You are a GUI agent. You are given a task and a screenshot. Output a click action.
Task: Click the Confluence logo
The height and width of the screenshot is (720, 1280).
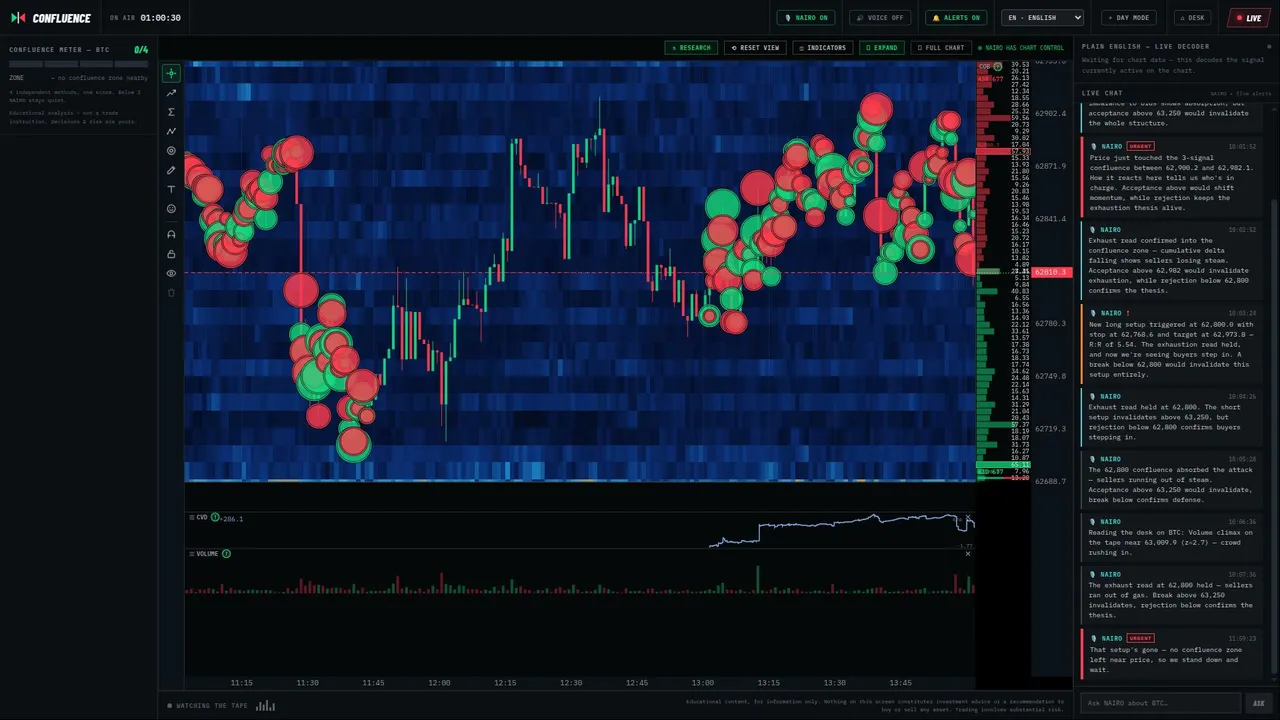(50, 18)
